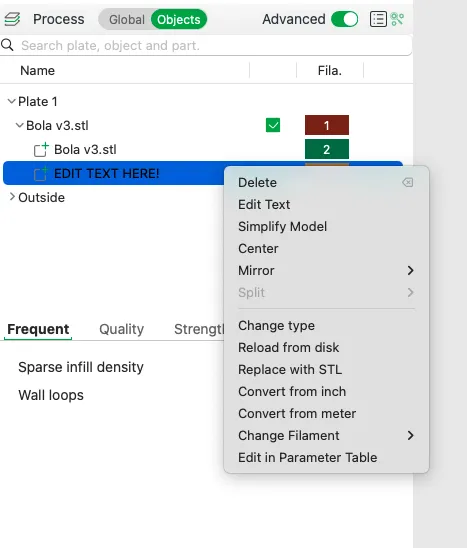Click the search magnifier icon
Image resolution: width=467 pixels, height=548 pixels.
[x=7, y=45]
